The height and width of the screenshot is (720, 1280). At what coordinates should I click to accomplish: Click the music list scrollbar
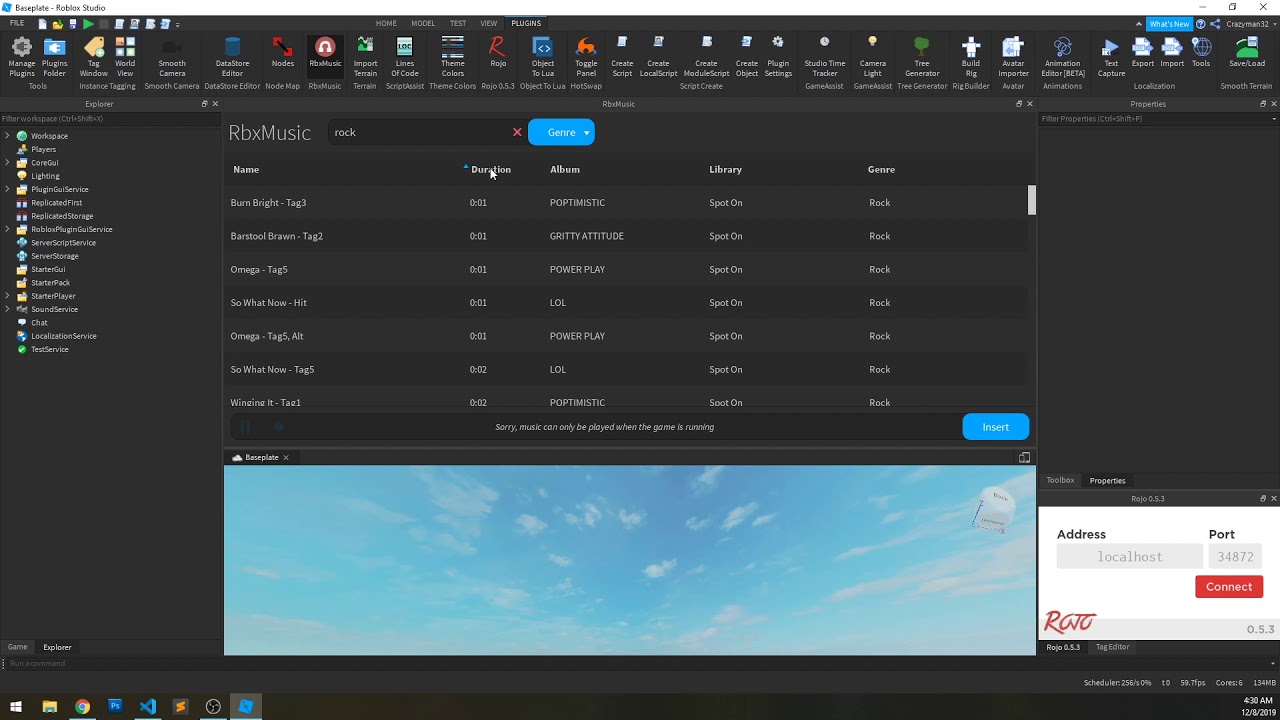tap(1032, 200)
